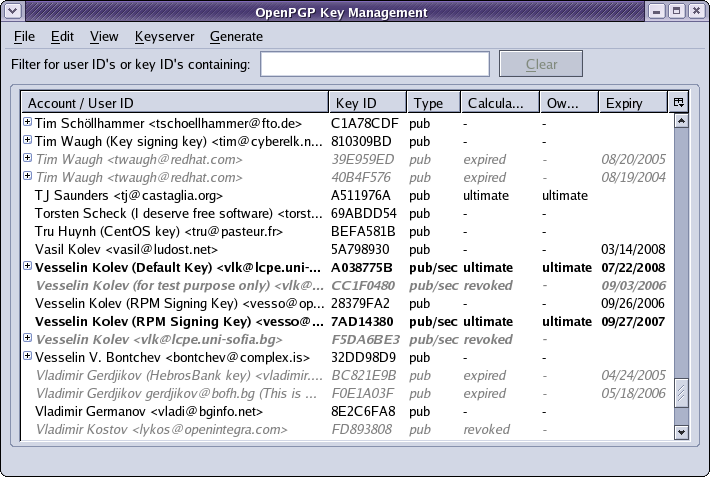Select Tru Huynh (CentOS key) row
This screenshot has width=710, height=477.
[x=347, y=231]
